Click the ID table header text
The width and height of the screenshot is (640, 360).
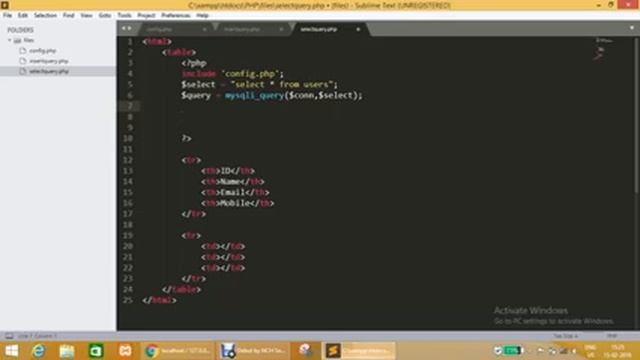coord(225,171)
